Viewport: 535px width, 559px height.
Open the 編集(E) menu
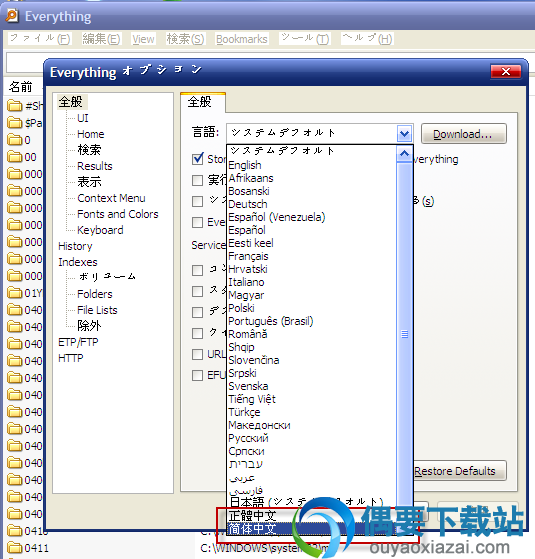tap(101, 39)
